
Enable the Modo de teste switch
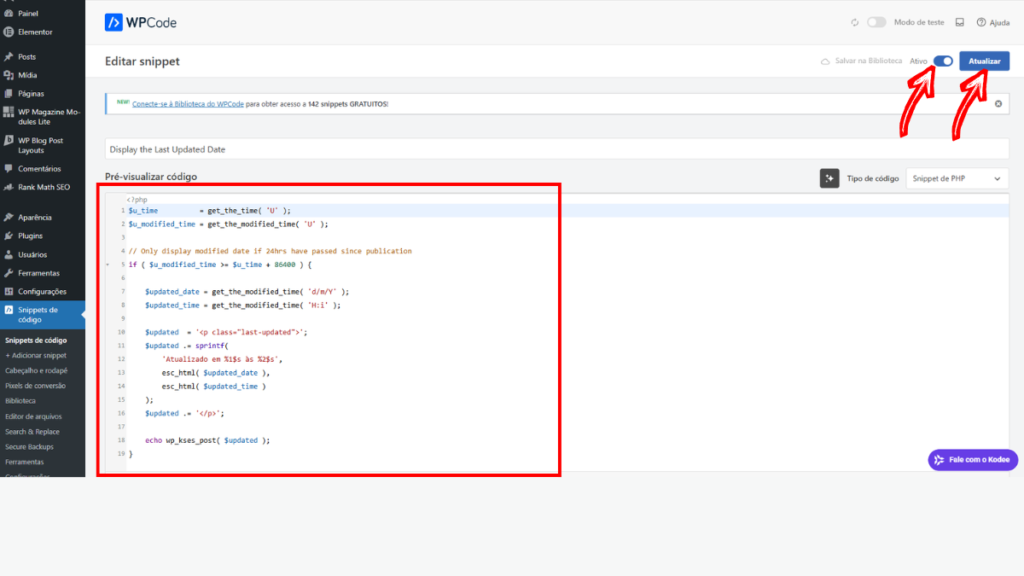coord(876,22)
